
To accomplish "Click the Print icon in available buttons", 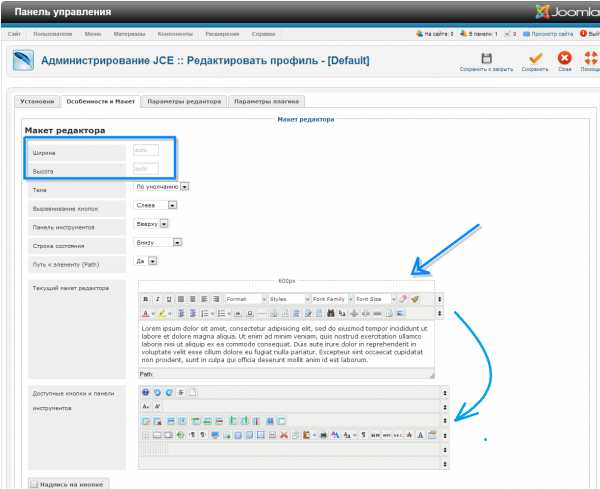I will point(323,435).
